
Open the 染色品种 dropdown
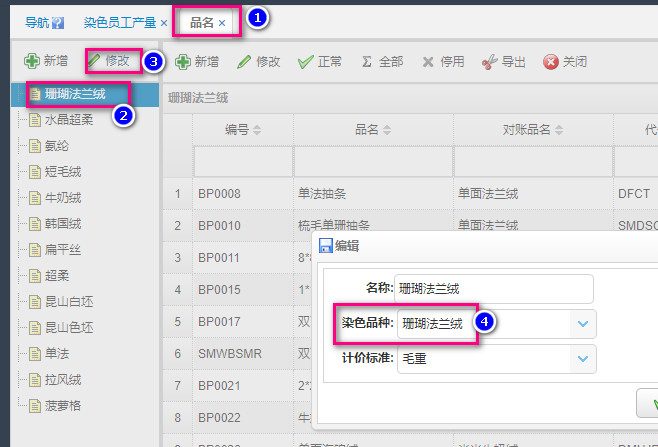coord(582,324)
